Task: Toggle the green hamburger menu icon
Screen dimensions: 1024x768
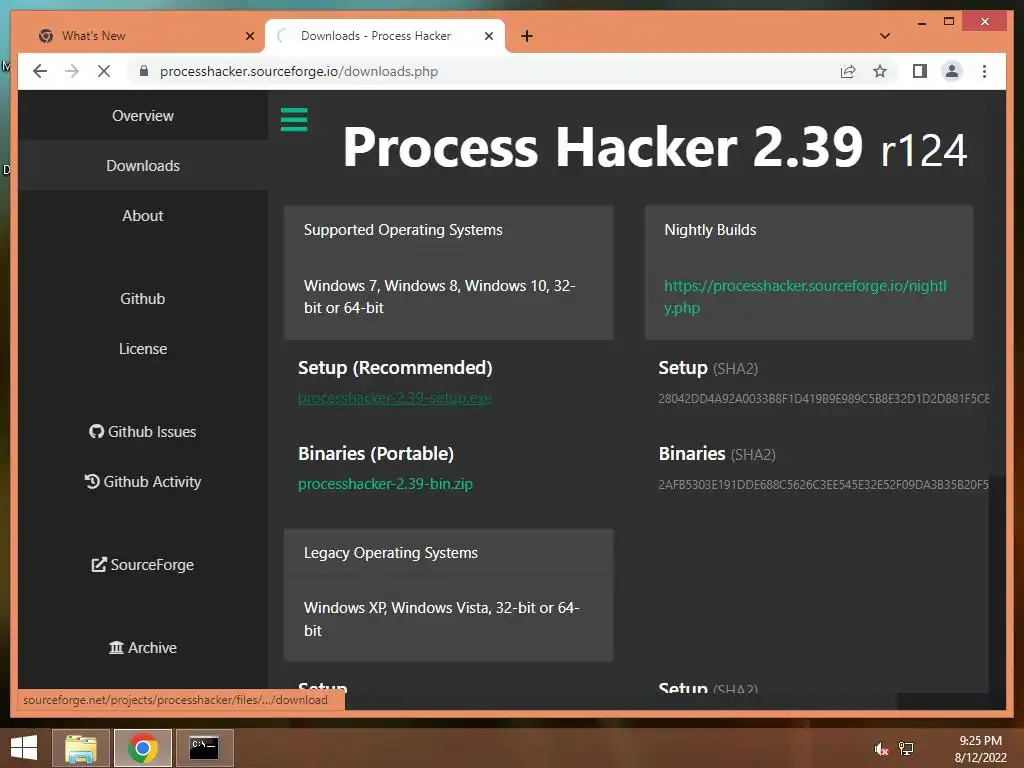Action: tap(294, 120)
